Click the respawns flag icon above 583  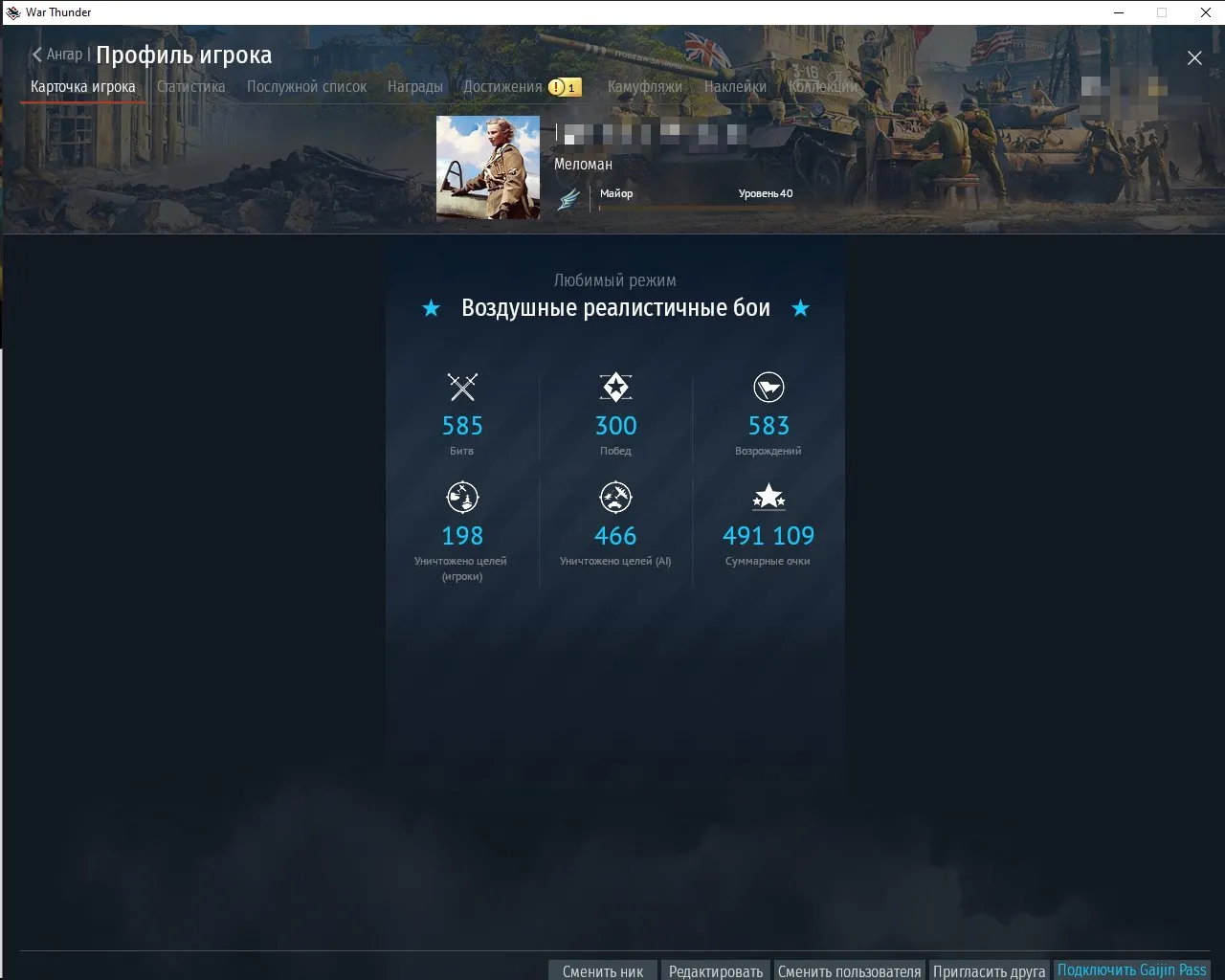coord(768,387)
